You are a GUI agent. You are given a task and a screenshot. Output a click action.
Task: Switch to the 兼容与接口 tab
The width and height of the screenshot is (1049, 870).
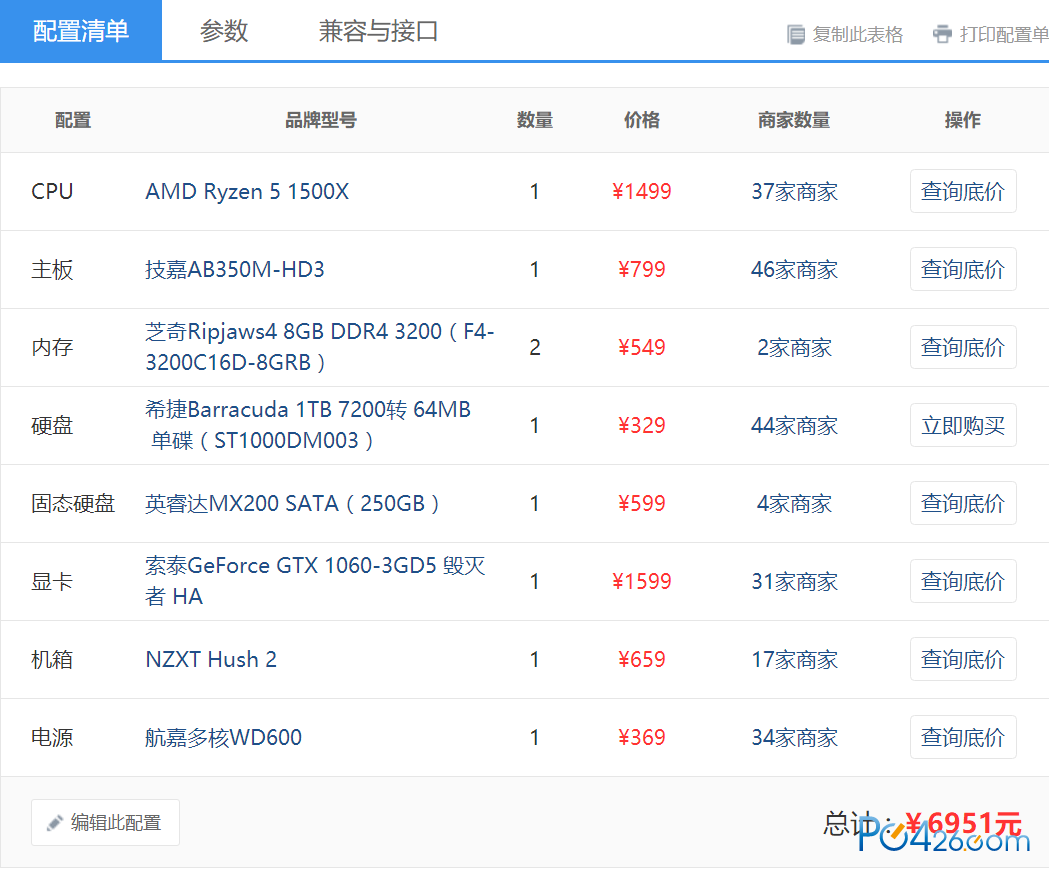tap(378, 31)
